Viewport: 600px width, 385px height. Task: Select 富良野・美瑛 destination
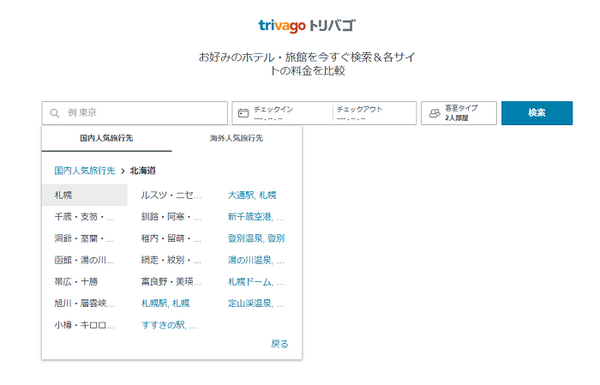click(171, 282)
